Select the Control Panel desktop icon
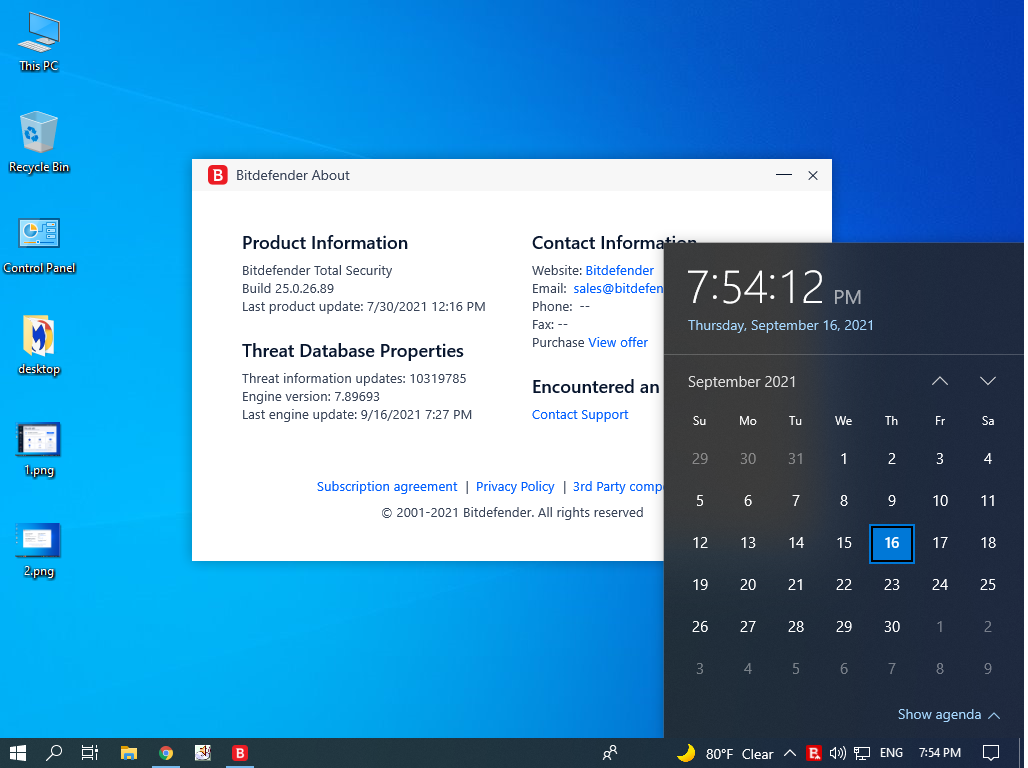 point(39,245)
